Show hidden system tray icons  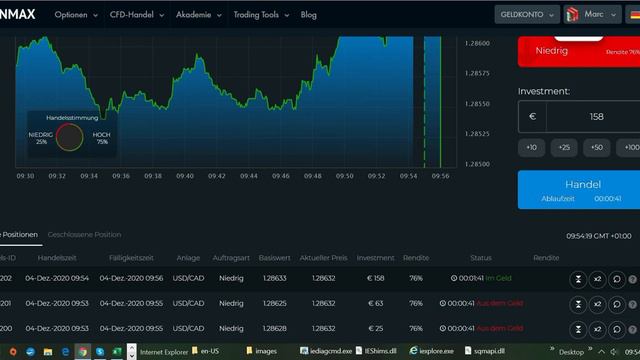click(x=602, y=352)
